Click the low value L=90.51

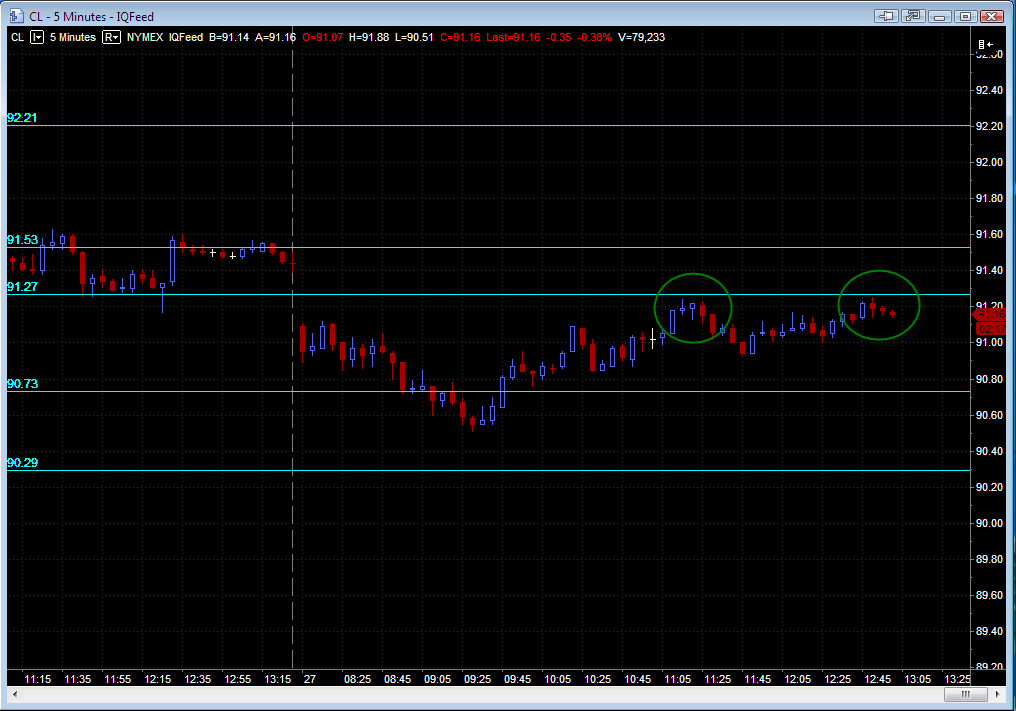[x=414, y=37]
